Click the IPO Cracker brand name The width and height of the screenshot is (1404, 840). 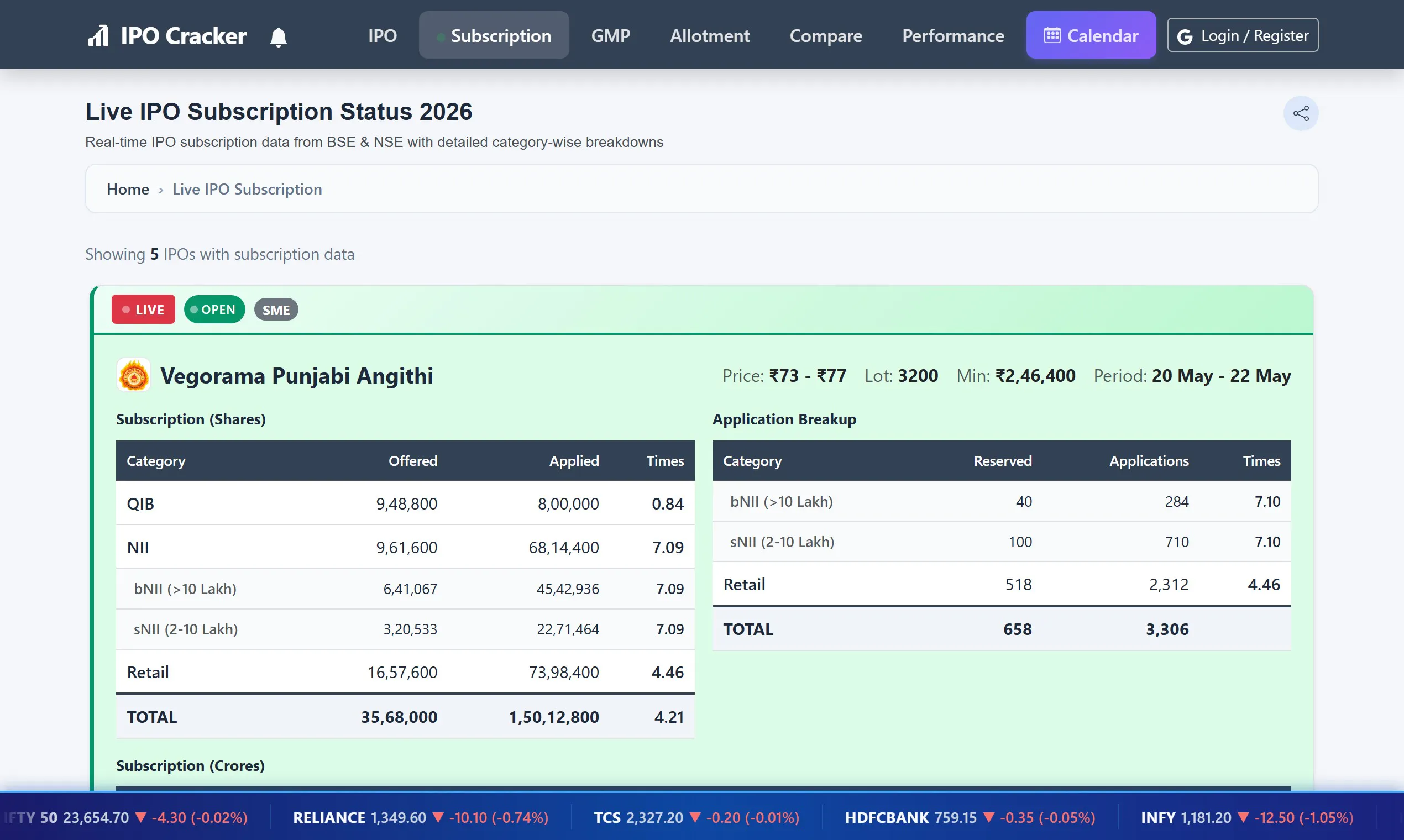click(x=184, y=36)
